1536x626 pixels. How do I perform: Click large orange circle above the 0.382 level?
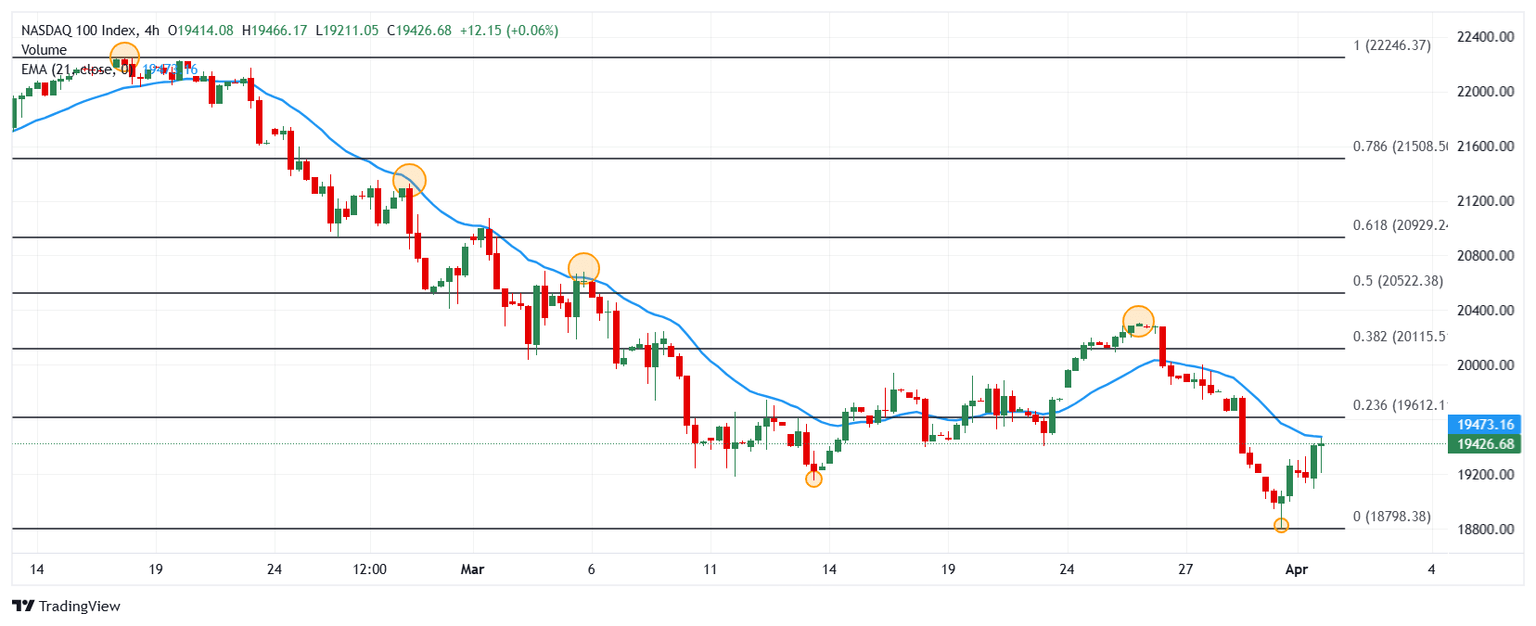(x=1138, y=321)
